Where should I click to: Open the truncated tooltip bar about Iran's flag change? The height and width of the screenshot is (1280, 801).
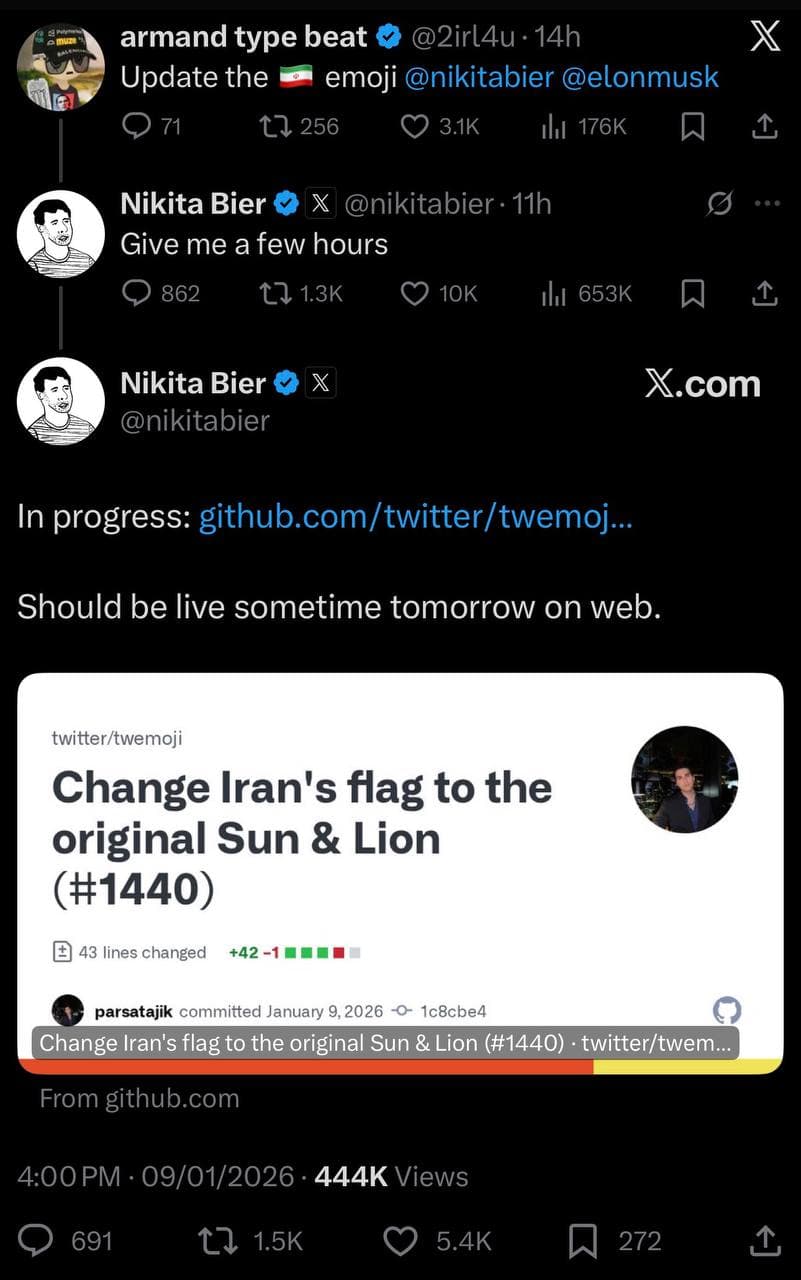point(388,1043)
